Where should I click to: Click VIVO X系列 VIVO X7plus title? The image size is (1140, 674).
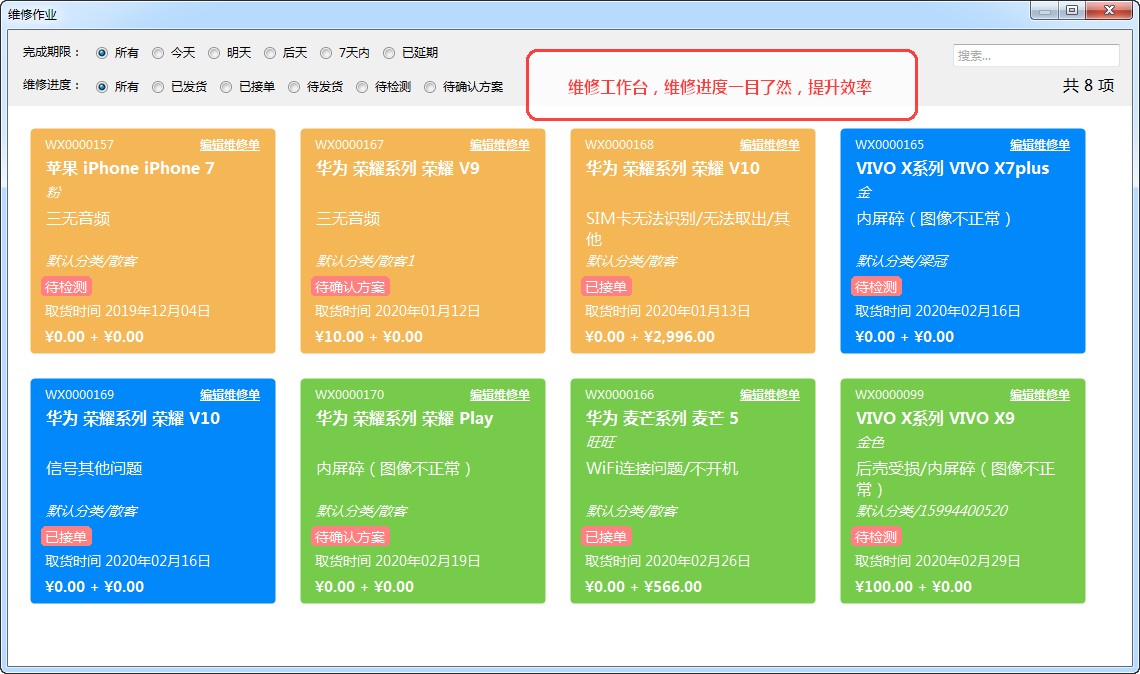952,169
